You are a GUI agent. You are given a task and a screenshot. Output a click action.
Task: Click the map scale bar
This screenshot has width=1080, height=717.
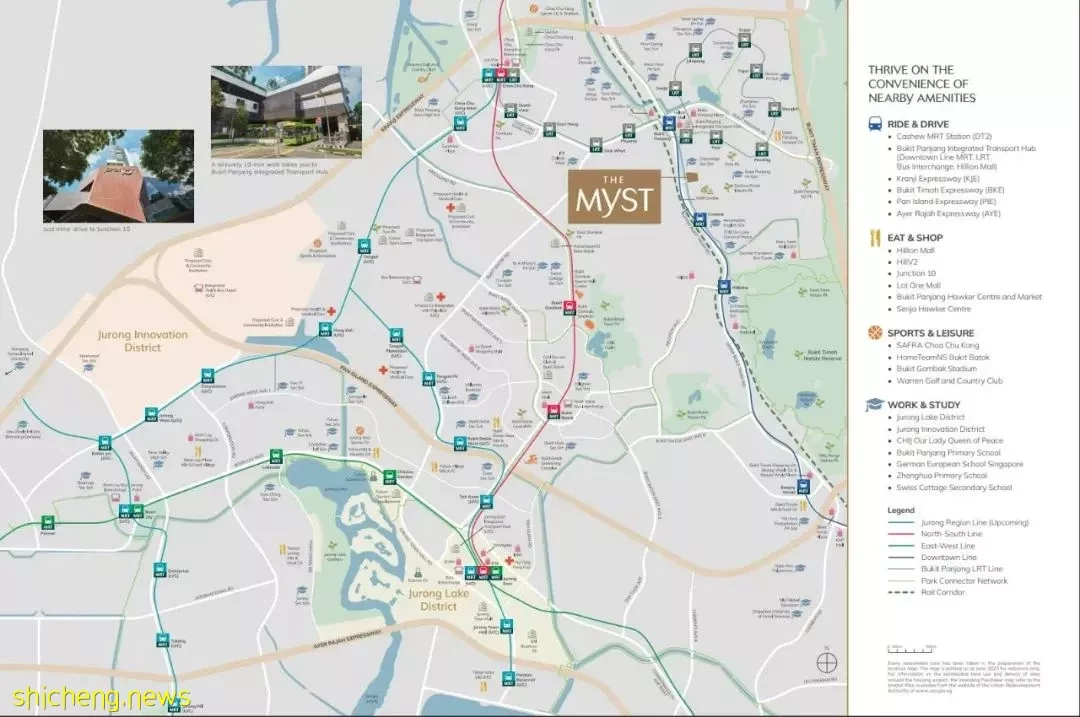911,648
